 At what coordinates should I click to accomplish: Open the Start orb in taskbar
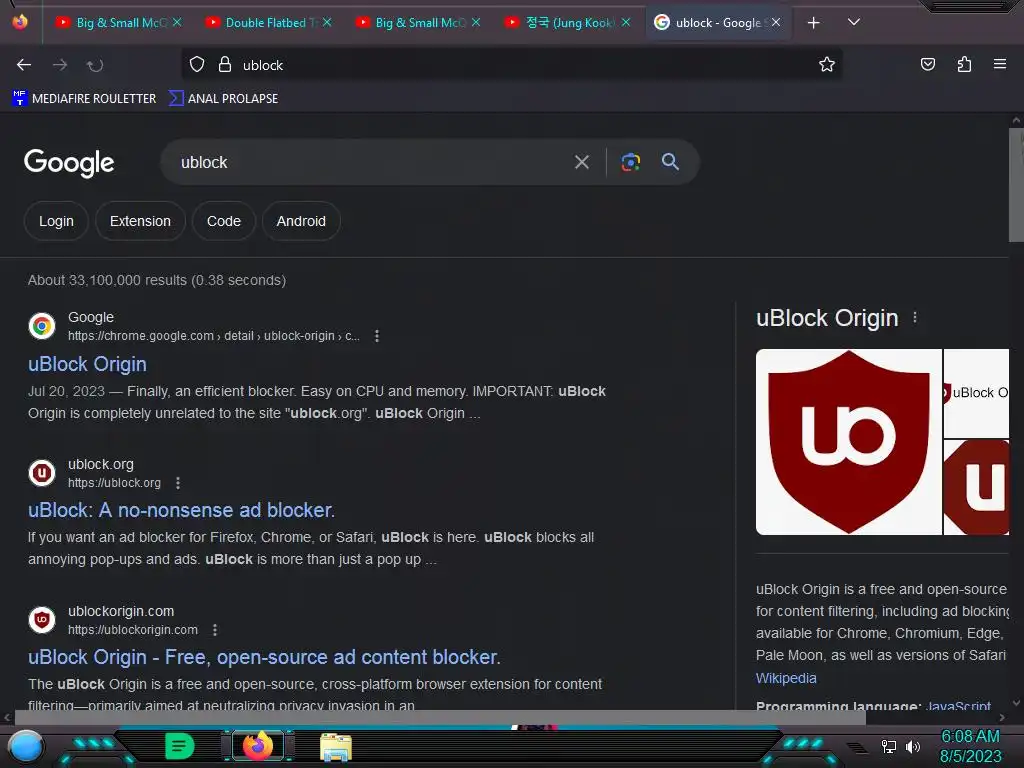pos(25,747)
